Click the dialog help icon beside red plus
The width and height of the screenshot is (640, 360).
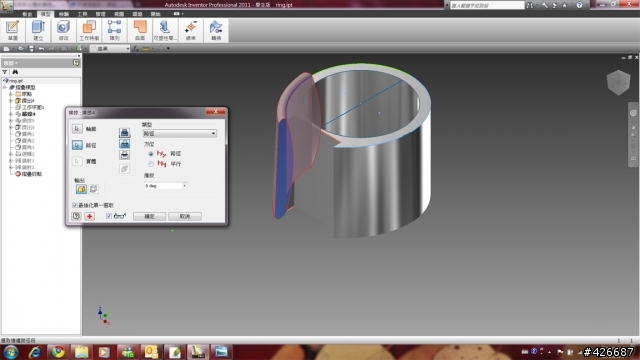tap(76, 216)
